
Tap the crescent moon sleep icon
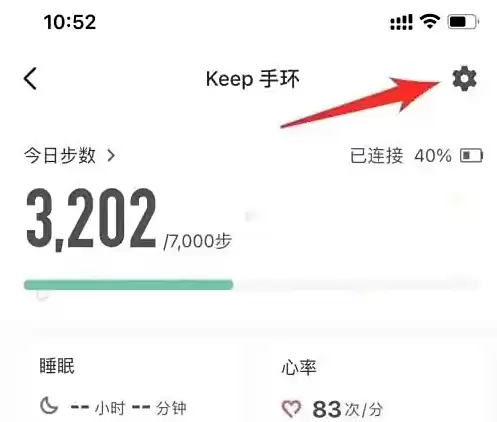(49, 406)
